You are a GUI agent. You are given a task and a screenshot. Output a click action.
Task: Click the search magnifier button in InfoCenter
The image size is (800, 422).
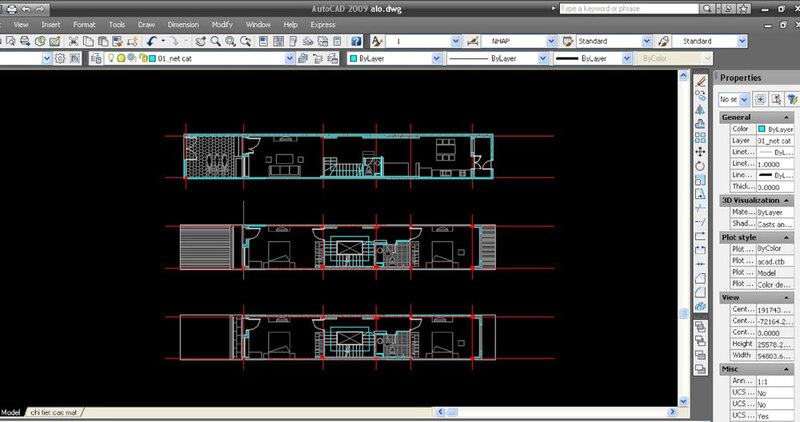[x=707, y=9]
